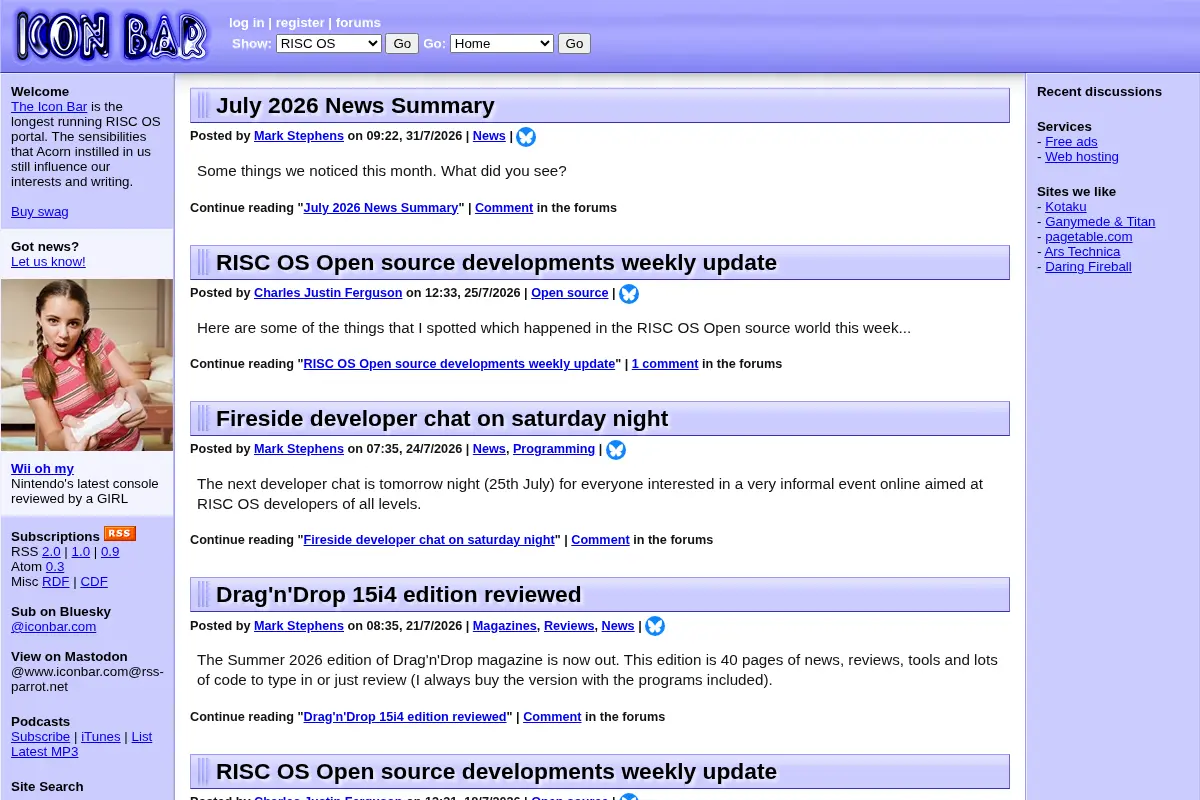Click the Icon Bar logo
The image size is (1200, 800).
point(111,36)
